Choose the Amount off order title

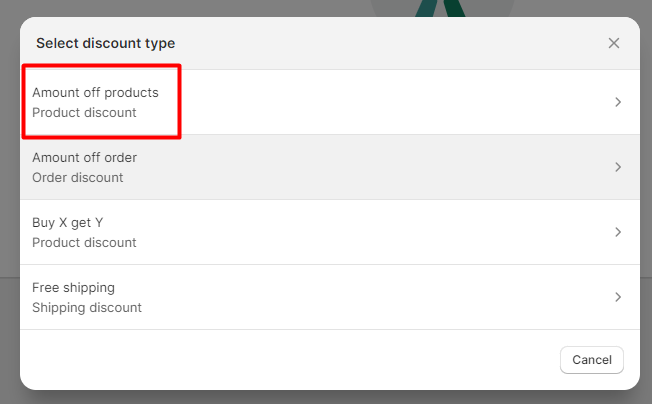pyautogui.click(x=84, y=158)
